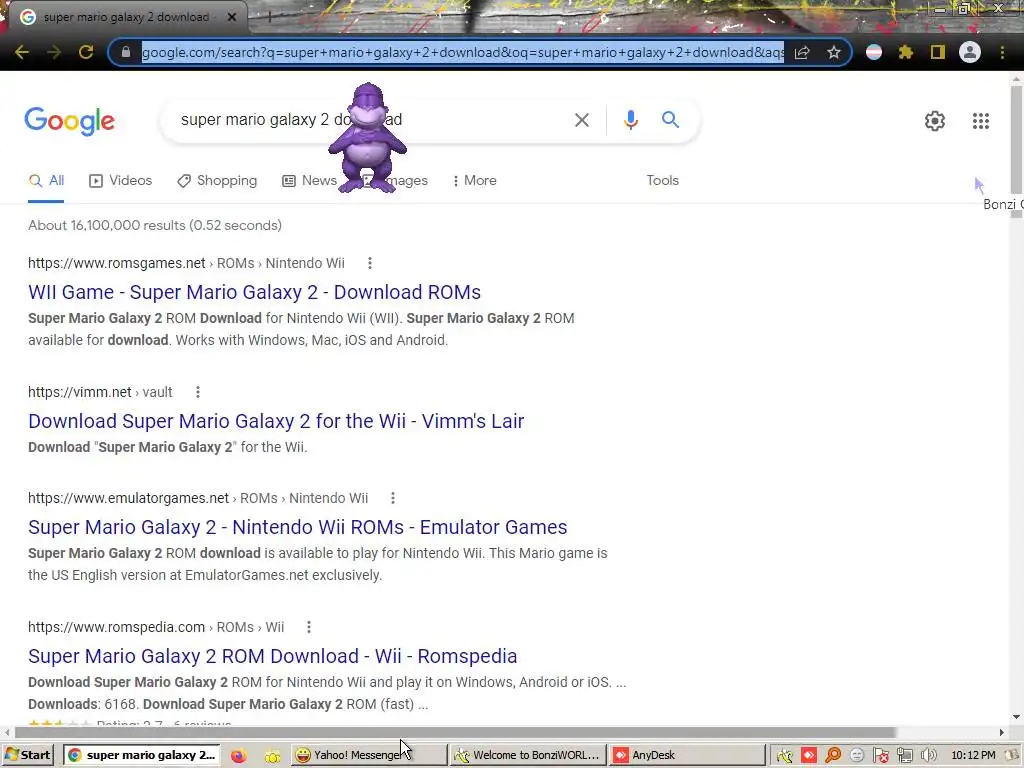Go back to the previous page

(x=22, y=52)
